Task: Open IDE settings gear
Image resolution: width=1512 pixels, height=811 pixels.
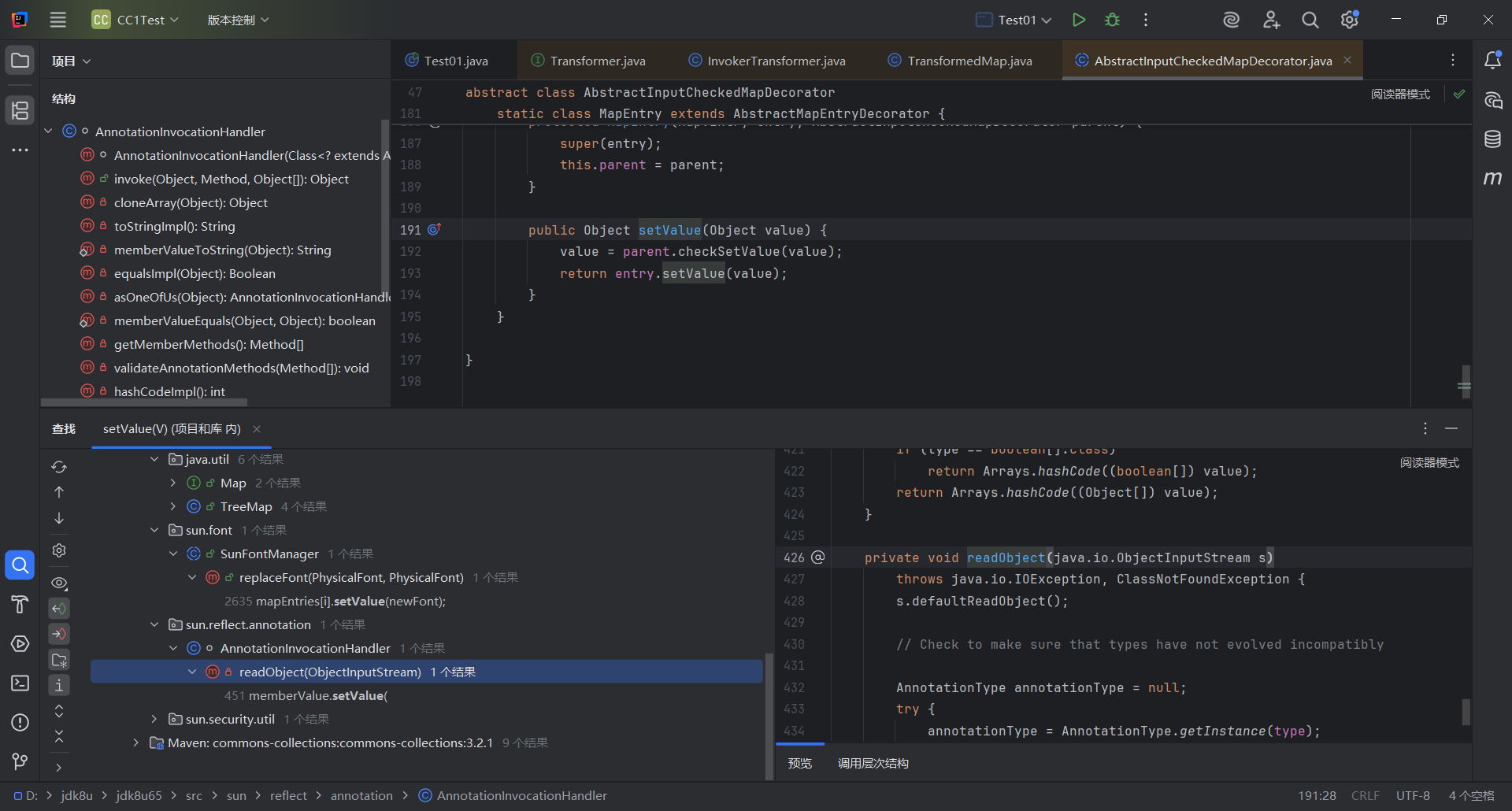Action: 1350,20
